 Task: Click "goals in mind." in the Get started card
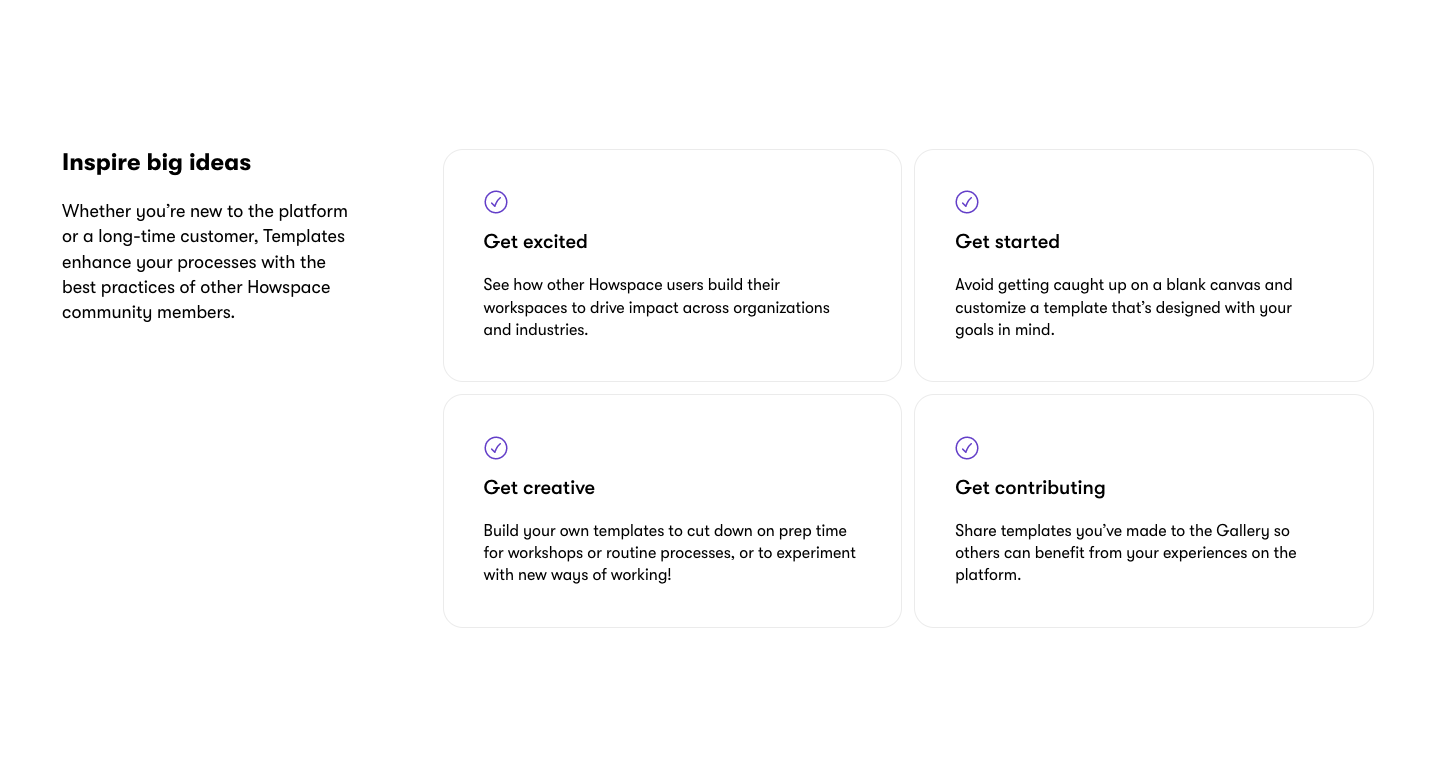[1005, 330]
